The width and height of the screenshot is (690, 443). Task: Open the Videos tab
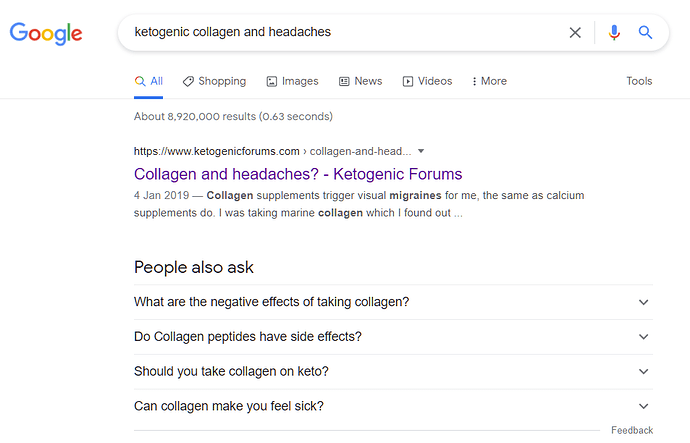tap(427, 81)
